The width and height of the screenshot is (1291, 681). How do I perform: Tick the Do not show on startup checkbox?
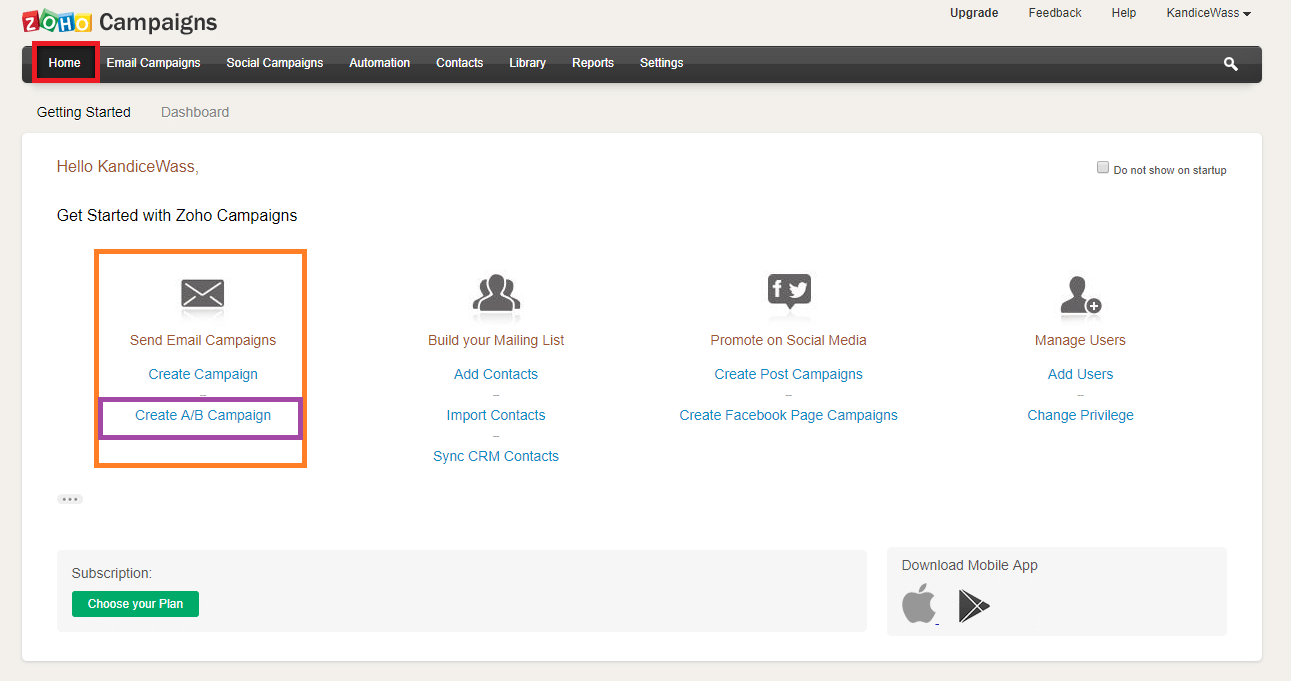click(x=1103, y=168)
